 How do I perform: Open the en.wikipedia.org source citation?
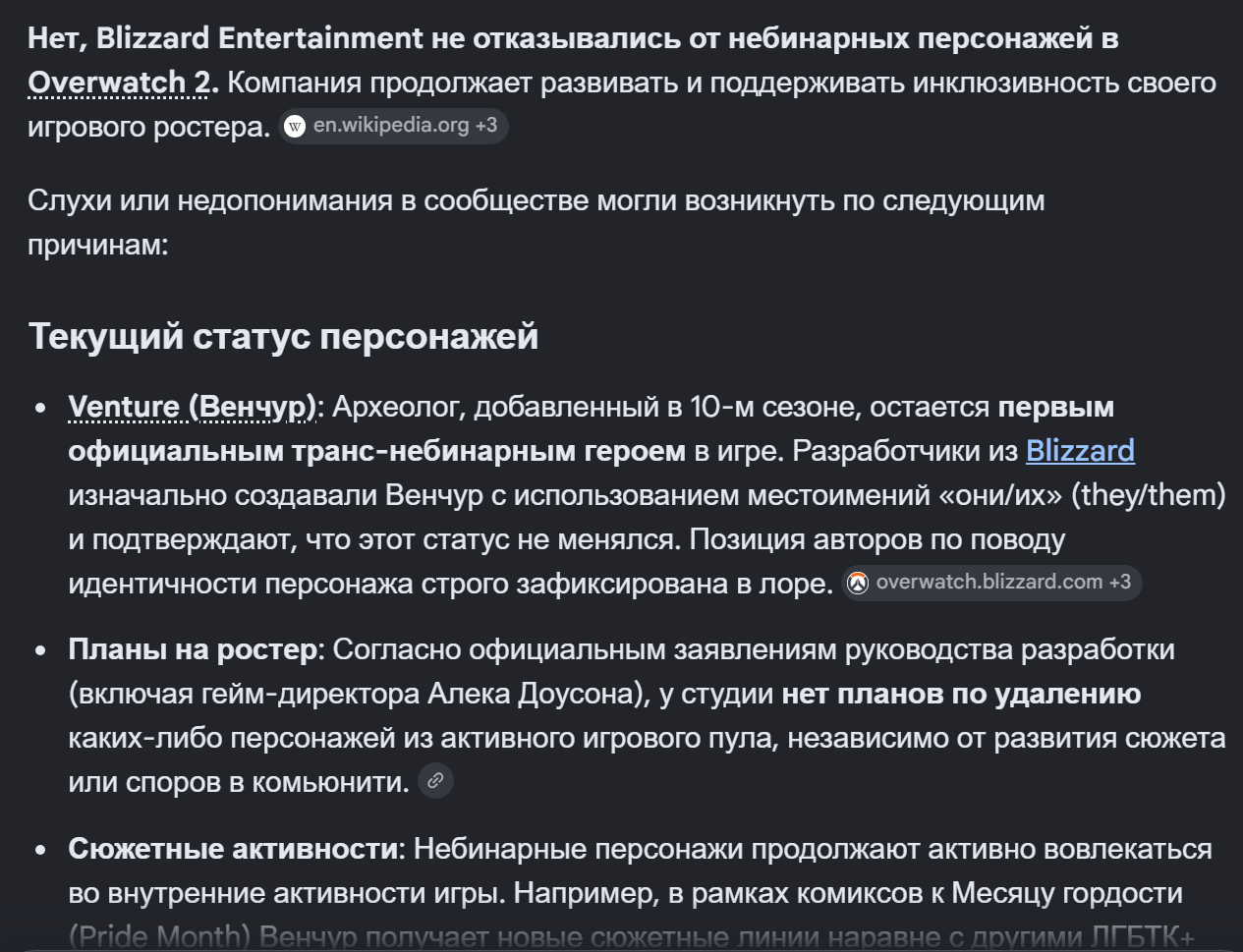click(x=391, y=126)
